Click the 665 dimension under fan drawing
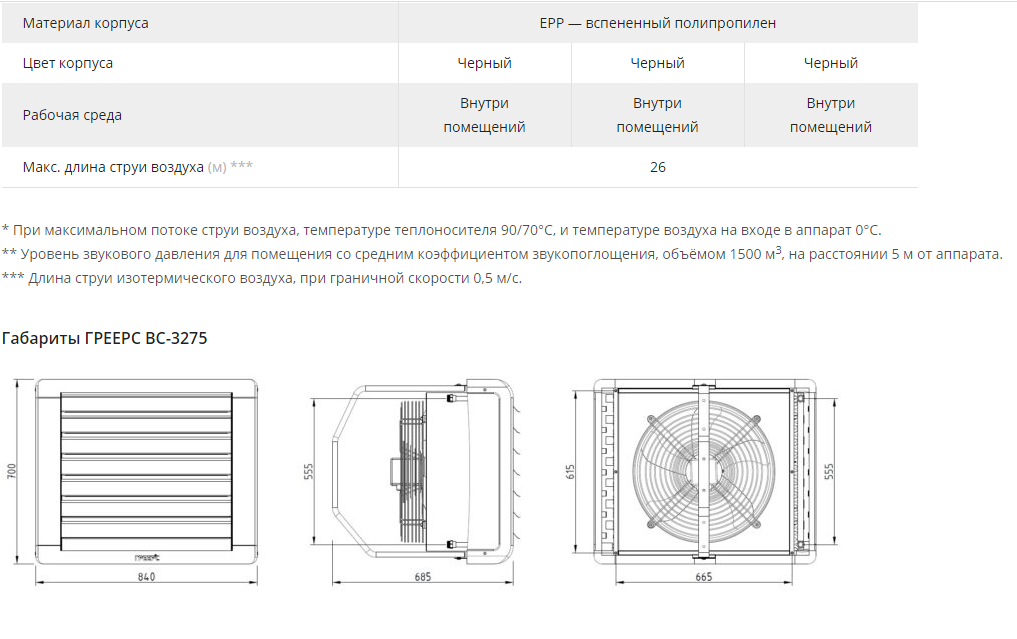This screenshot has width=1017, height=639. [703, 577]
